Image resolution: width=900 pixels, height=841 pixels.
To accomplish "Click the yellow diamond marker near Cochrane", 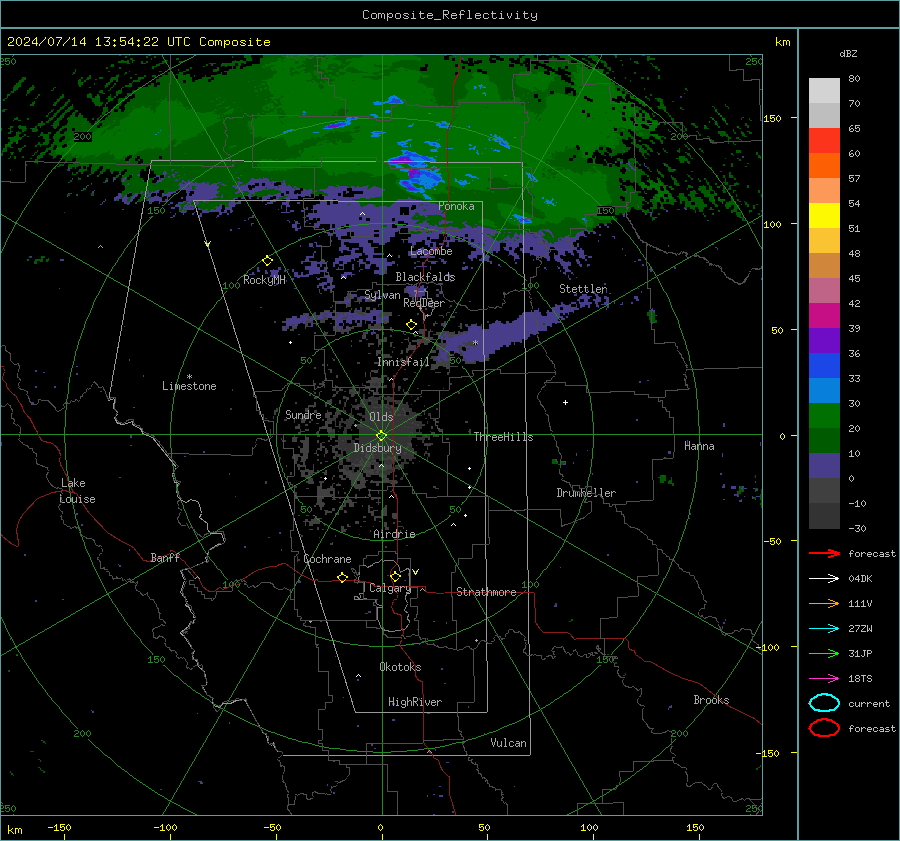I will (343, 577).
